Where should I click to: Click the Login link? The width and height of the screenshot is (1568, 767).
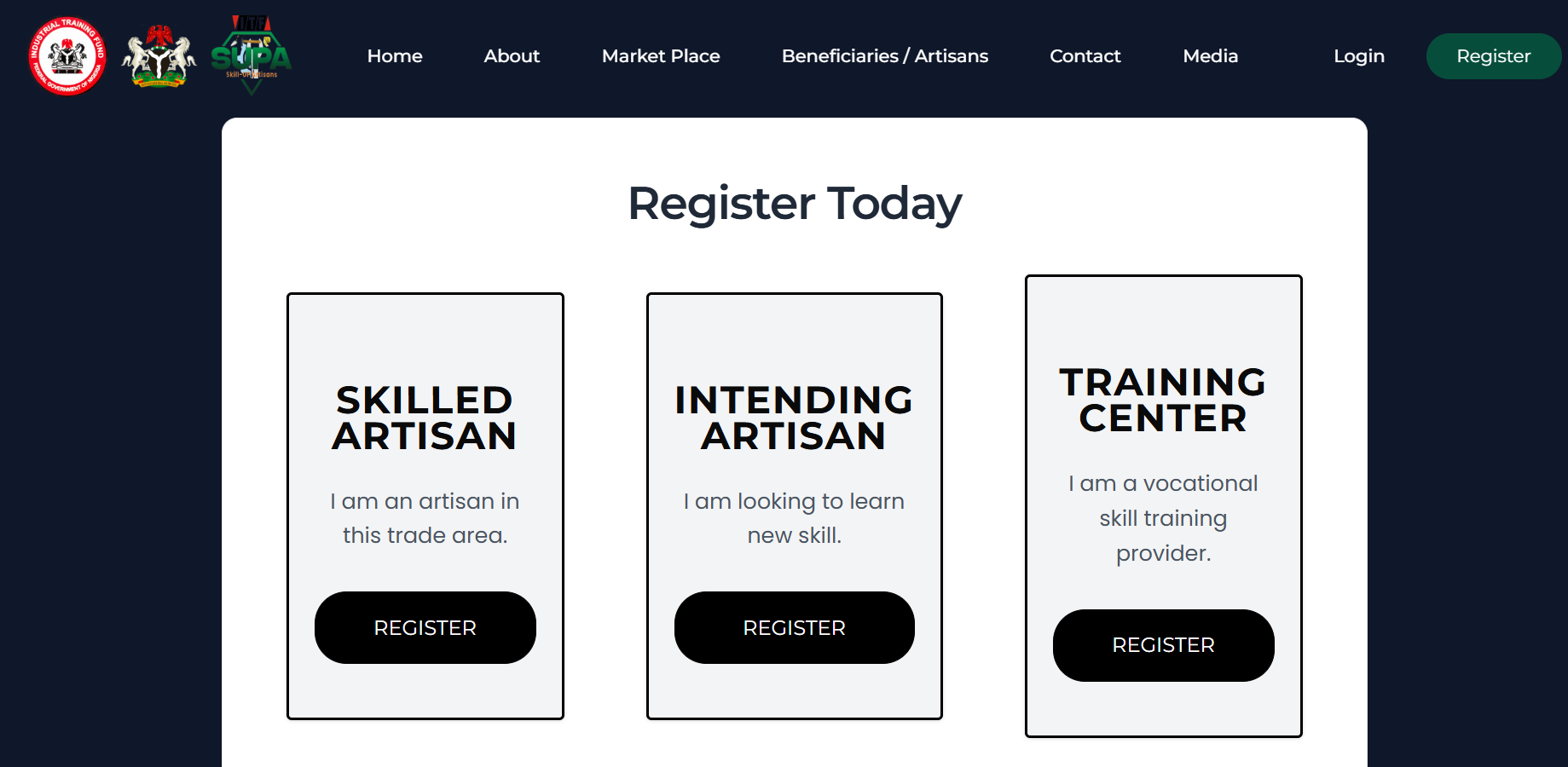(1358, 56)
